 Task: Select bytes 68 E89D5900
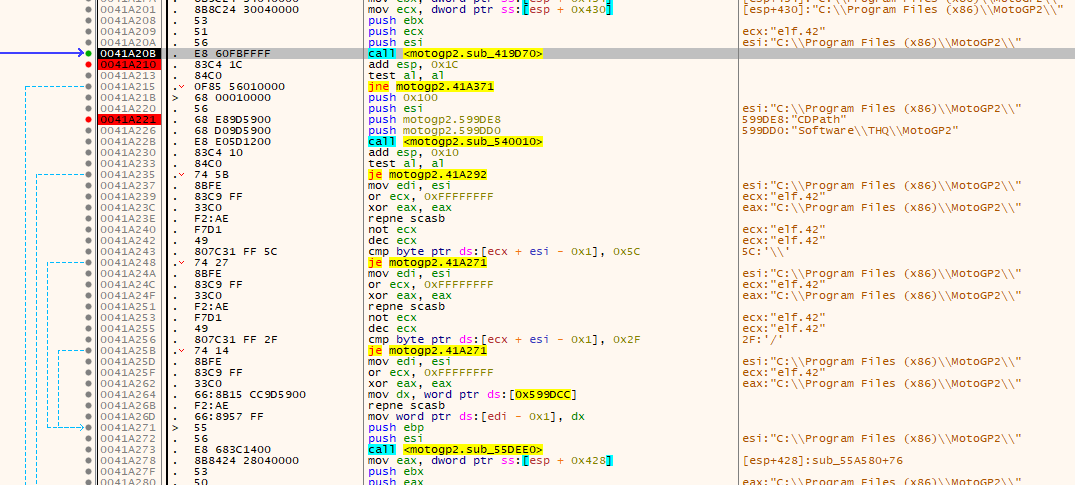tap(232, 119)
